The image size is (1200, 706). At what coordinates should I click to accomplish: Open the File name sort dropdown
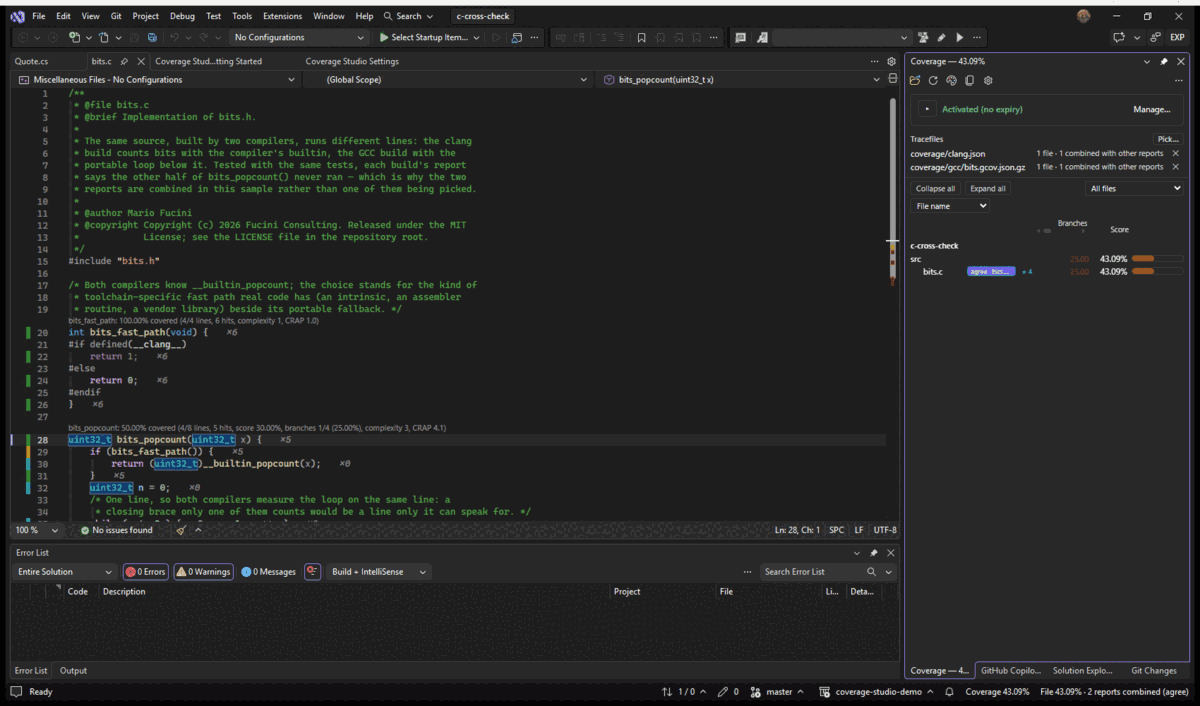click(x=949, y=206)
